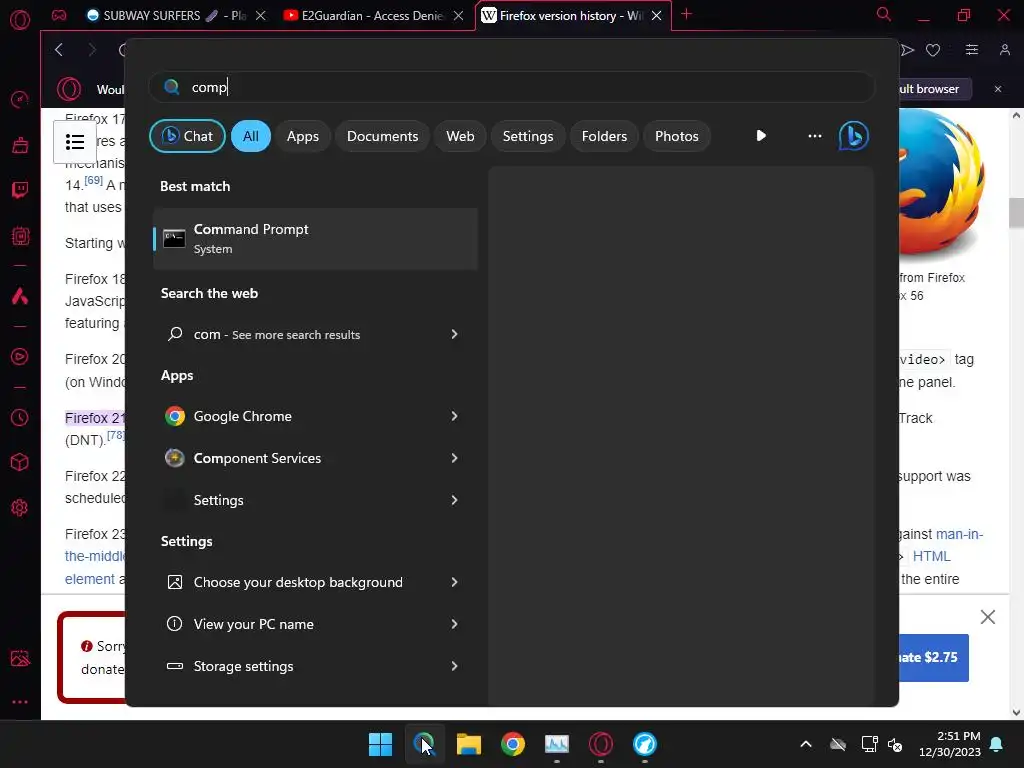The height and width of the screenshot is (768, 1024).
Task: Open Bing icon in search panel
Action: pos(854,136)
